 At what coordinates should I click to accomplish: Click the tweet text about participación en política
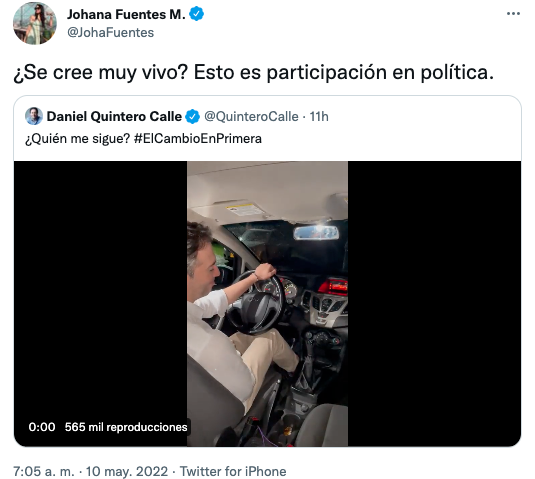254,73
